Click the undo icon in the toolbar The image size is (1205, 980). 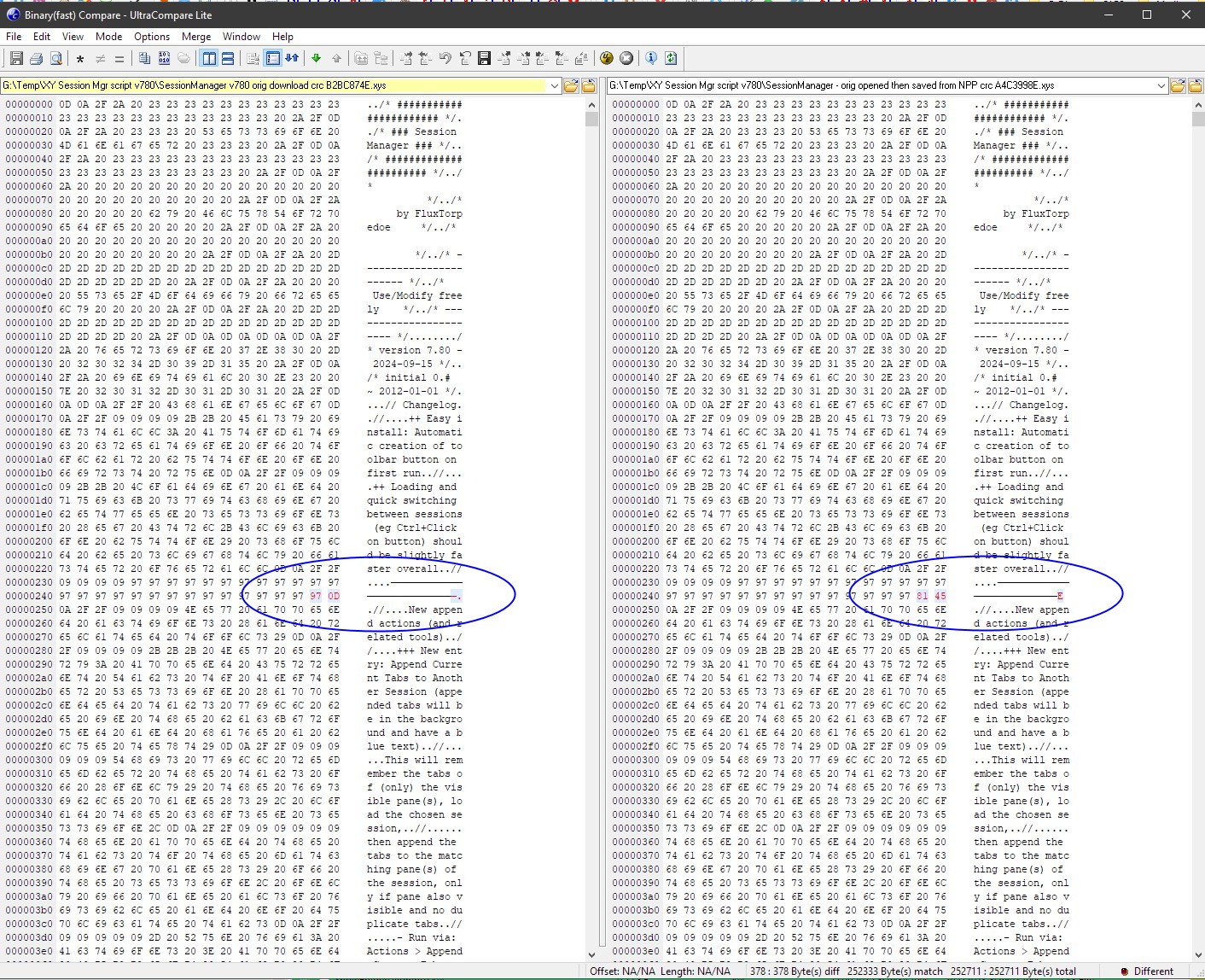pos(444,58)
